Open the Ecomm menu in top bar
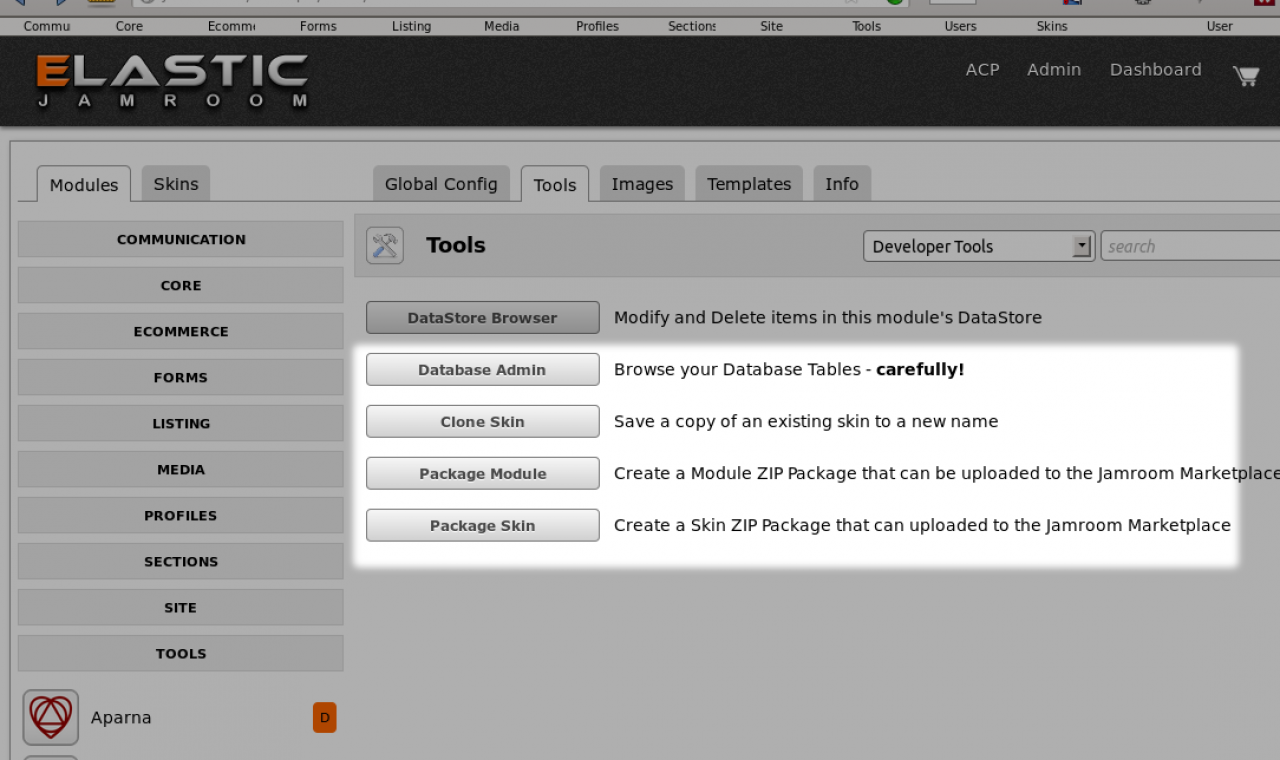Image resolution: width=1280 pixels, height=760 pixels. pos(231,26)
